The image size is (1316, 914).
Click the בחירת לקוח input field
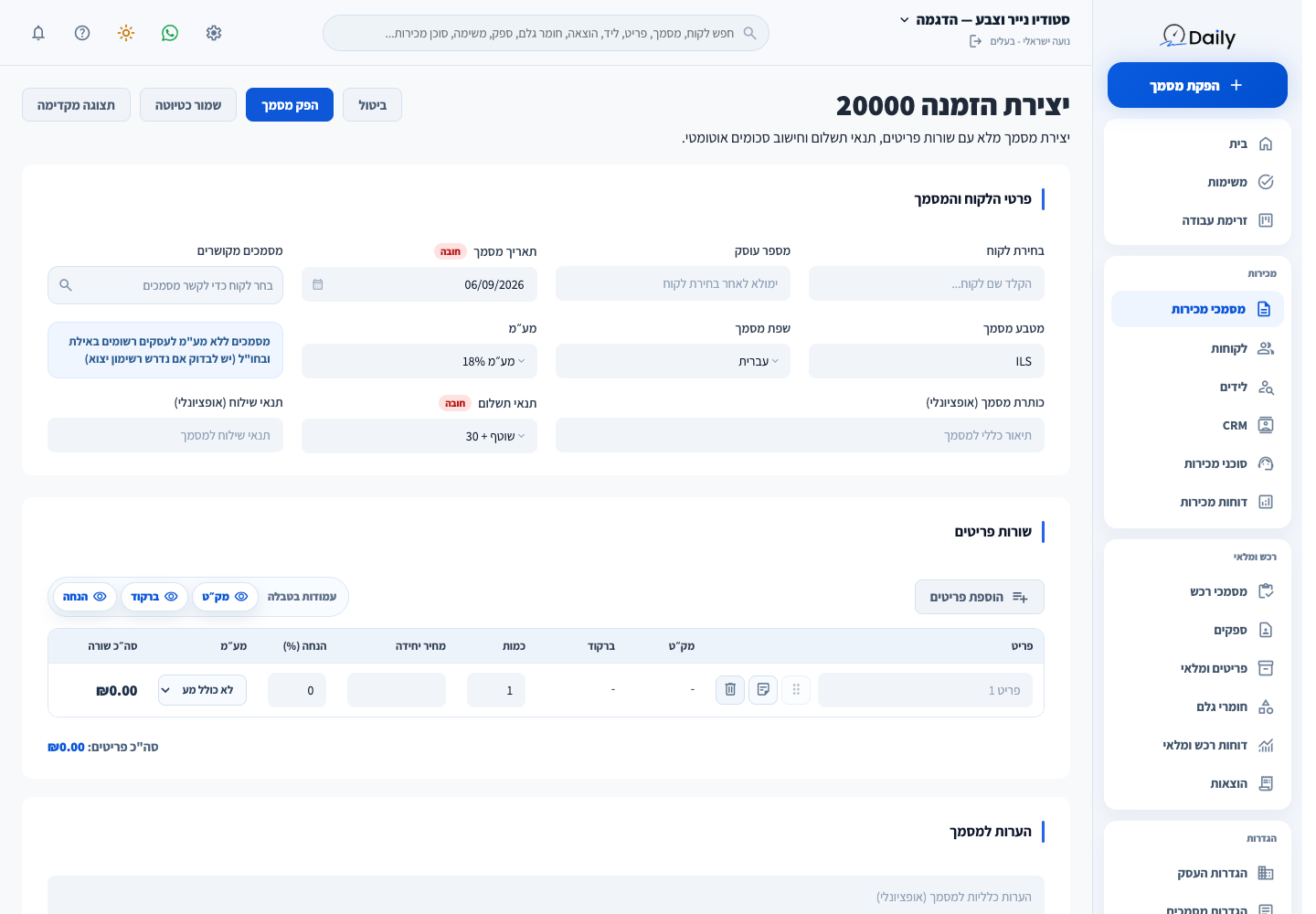pyautogui.click(x=927, y=283)
